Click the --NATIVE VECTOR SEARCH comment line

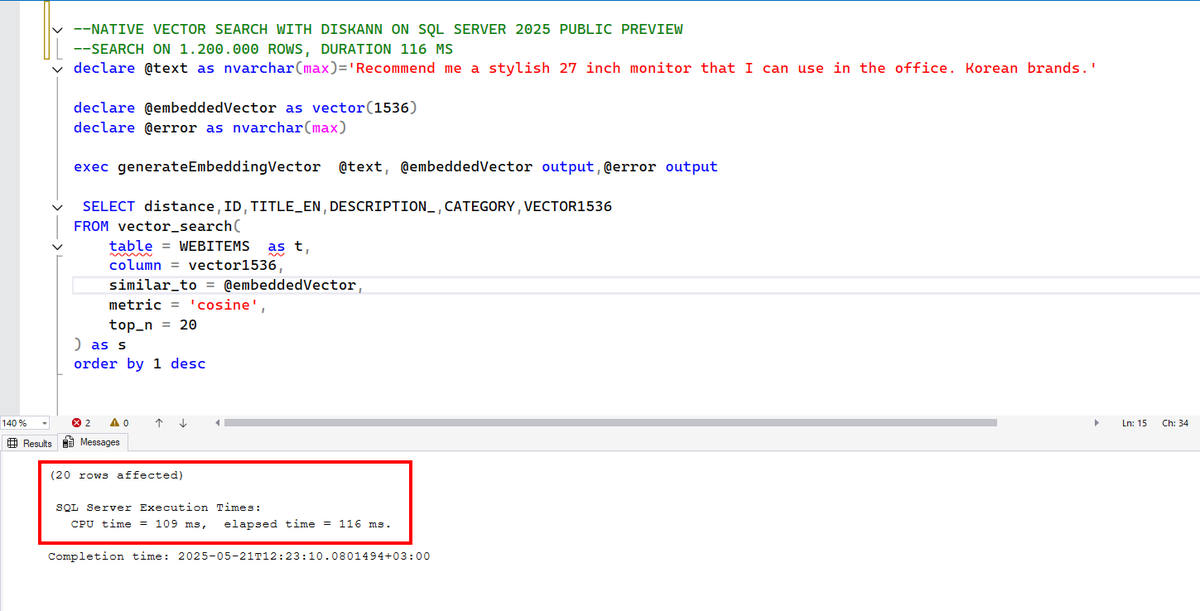tap(378, 29)
